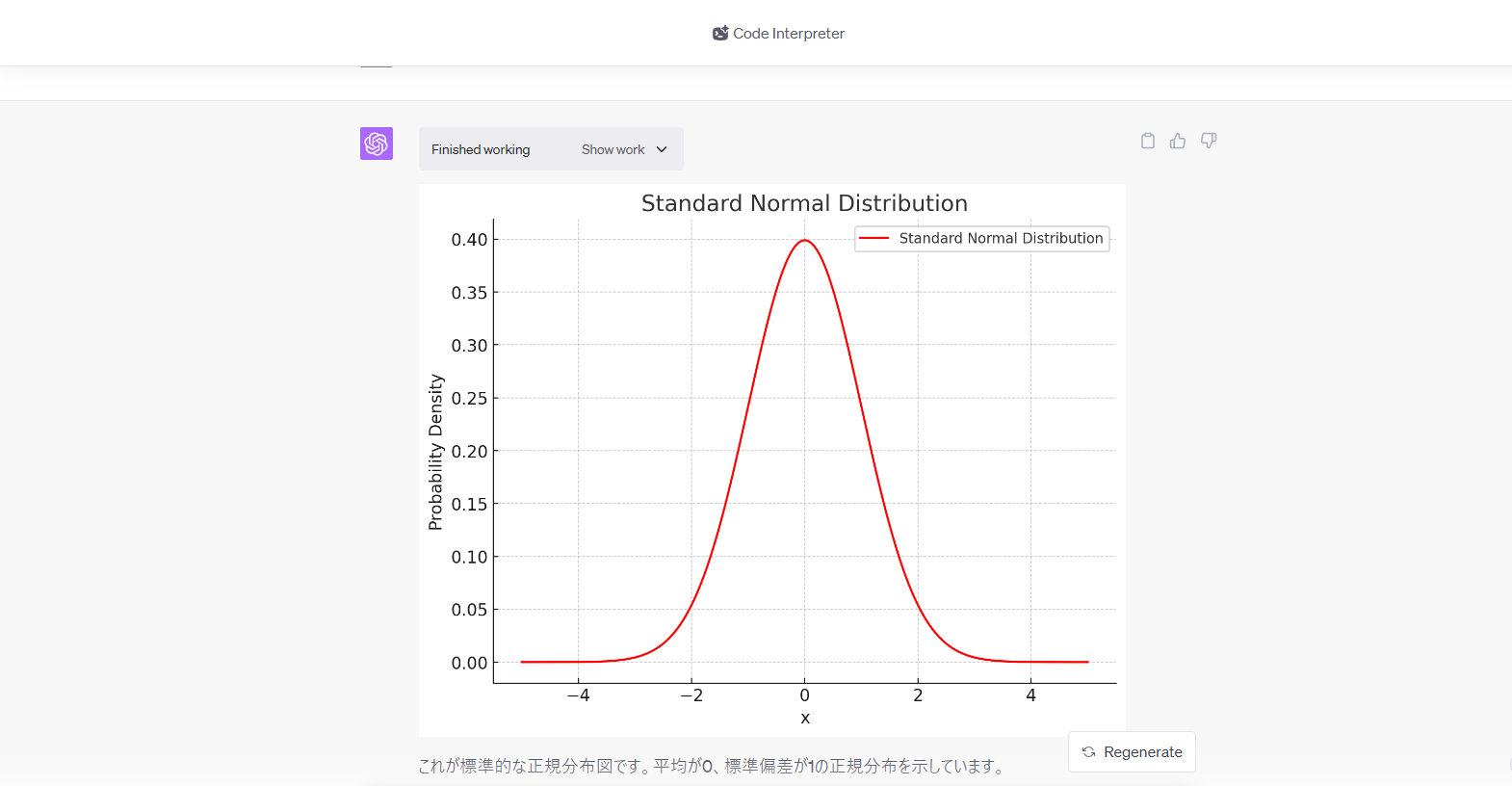The height and width of the screenshot is (786, 1512).
Task: Click the peak of the red curve
Action: [x=805, y=241]
